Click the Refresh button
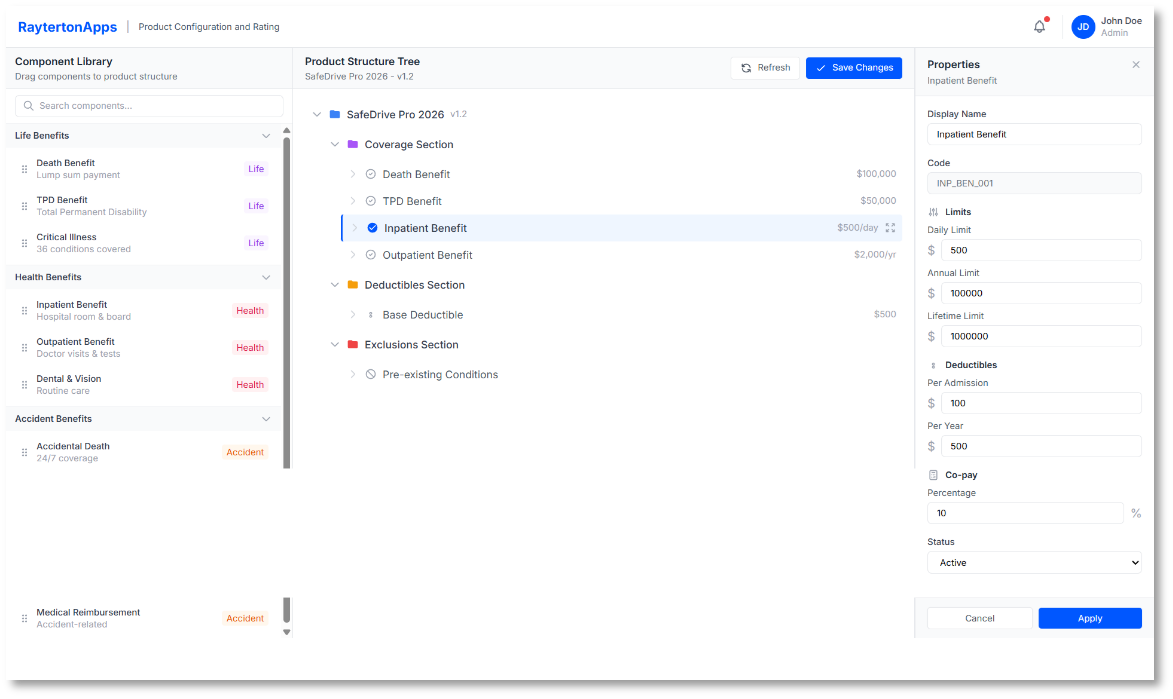The image size is (1173, 699). click(766, 67)
